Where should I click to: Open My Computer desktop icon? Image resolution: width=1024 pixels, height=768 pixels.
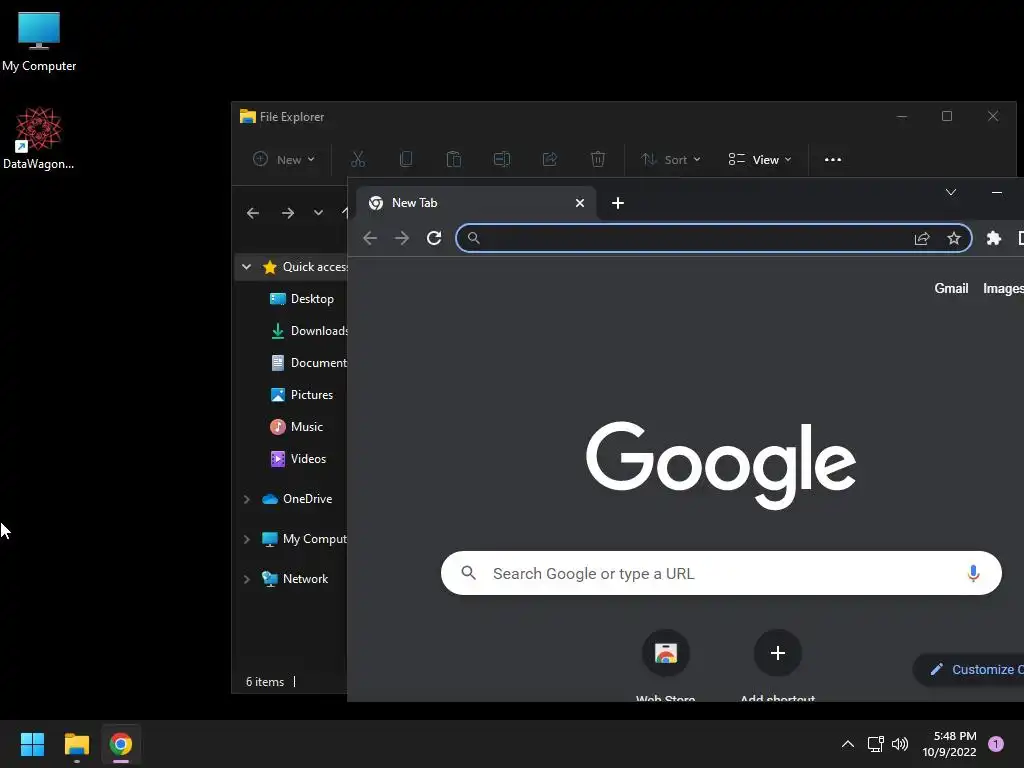[x=39, y=42]
